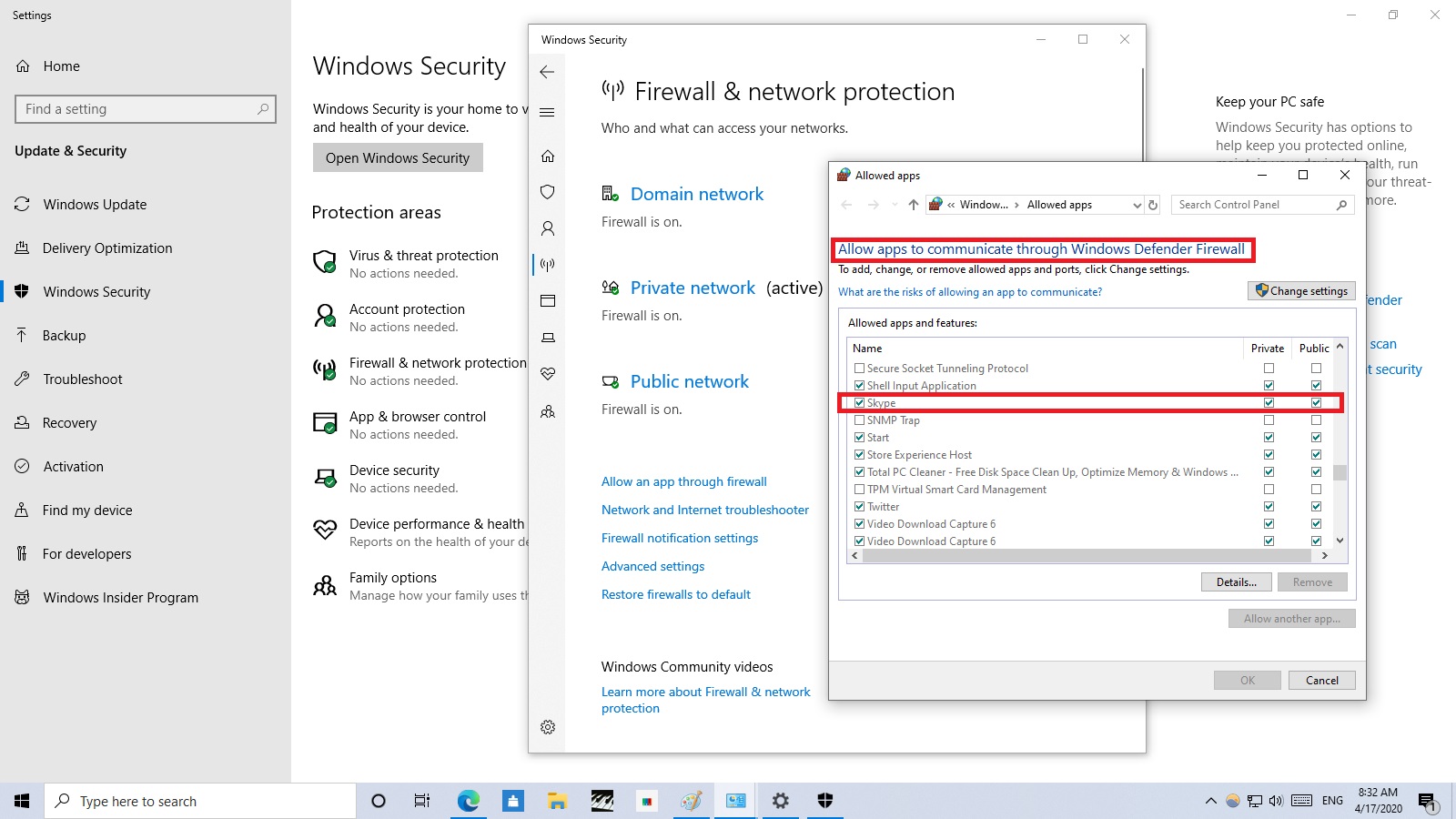Click Windows Security shield on taskbar
Viewport: 1456px width, 819px height.
(x=825, y=801)
